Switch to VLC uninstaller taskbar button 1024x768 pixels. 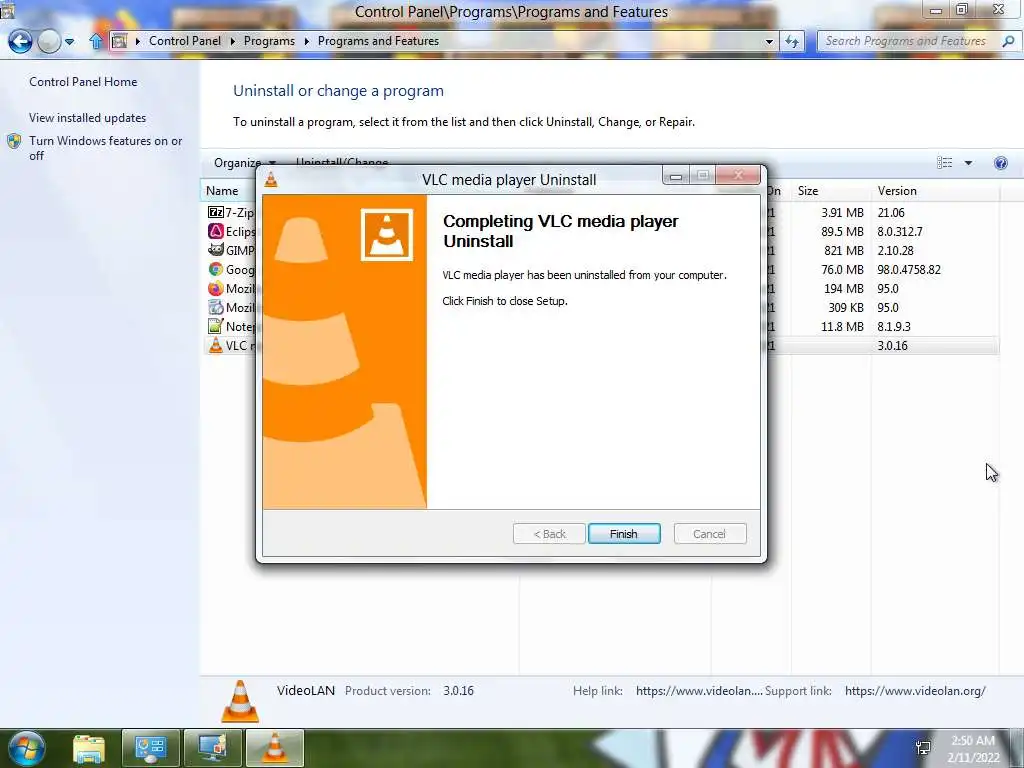pos(274,748)
